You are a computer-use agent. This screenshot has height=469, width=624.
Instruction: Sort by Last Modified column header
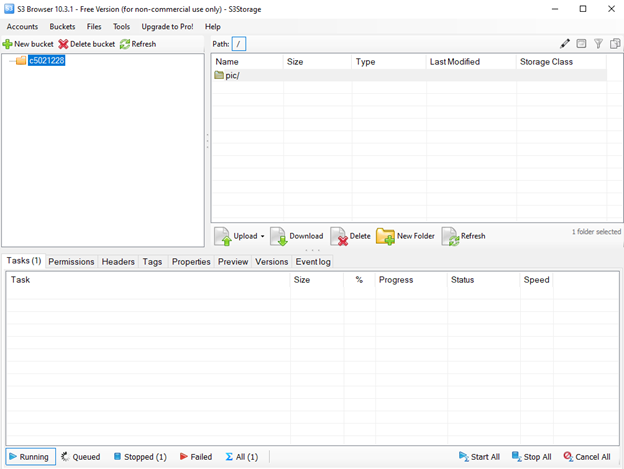coord(471,62)
